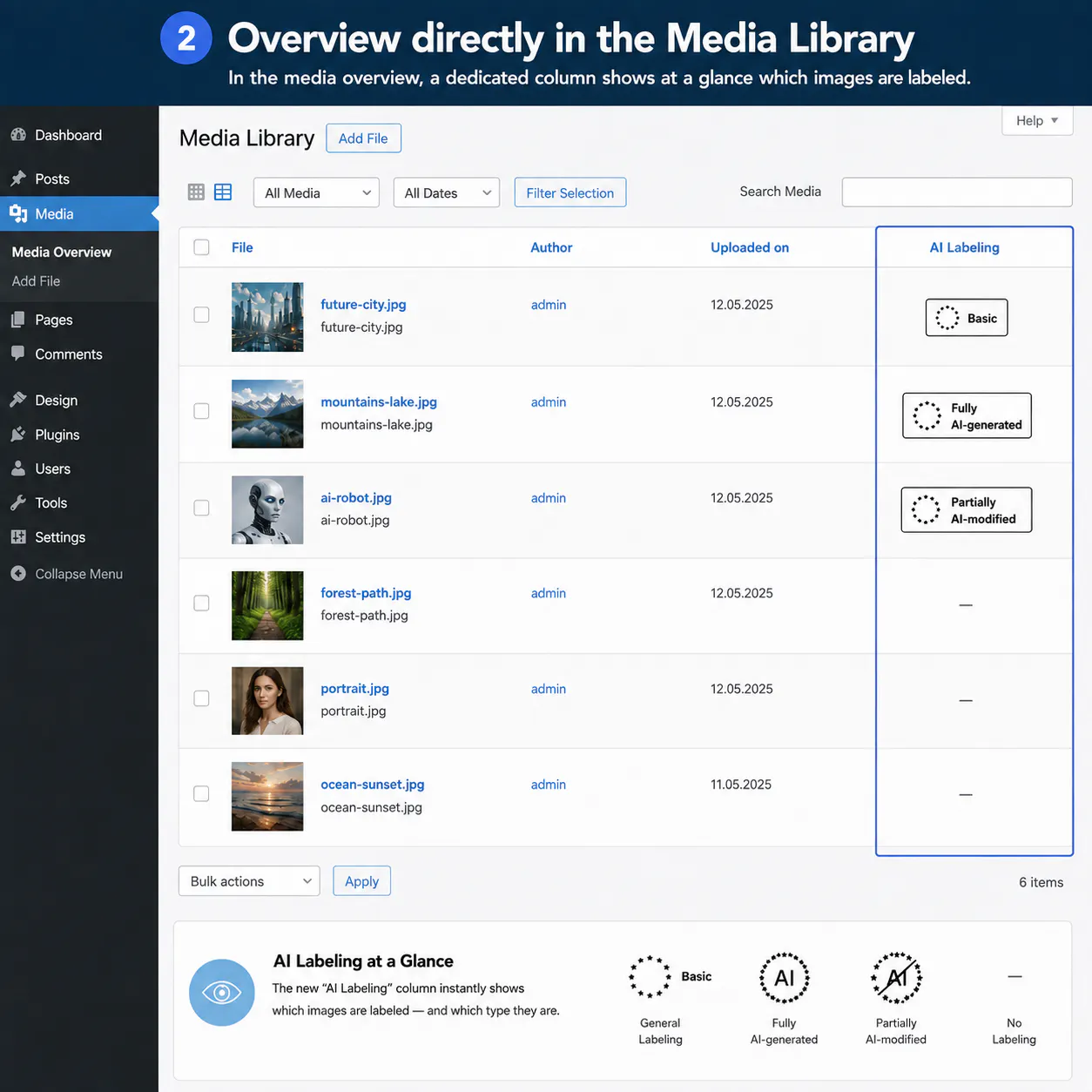Screen dimensions: 1092x1092
Task: Open the ocean-sunset.jpg file link
Action: (373, 784)
